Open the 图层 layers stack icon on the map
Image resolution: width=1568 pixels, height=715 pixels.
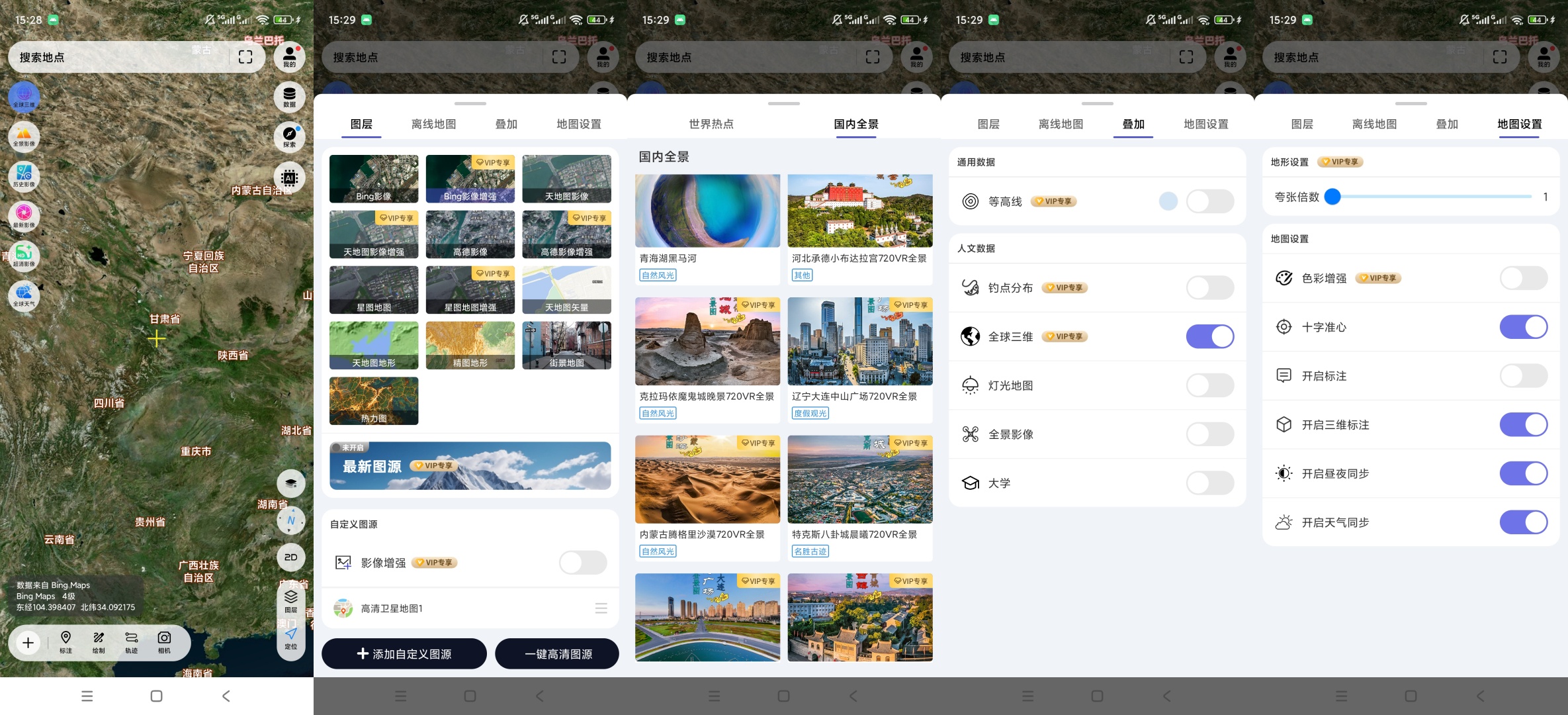[290, 601]
